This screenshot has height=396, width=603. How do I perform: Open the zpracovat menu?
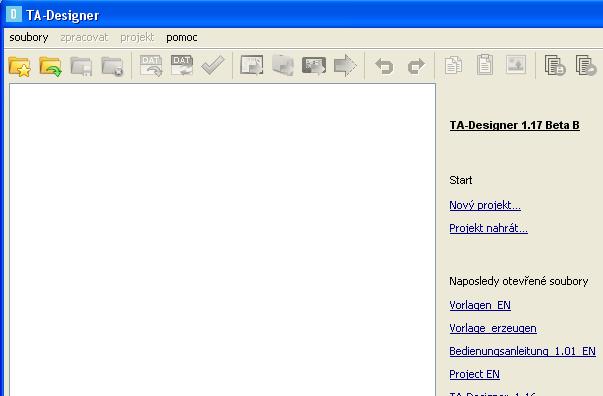[x=84, y=37]
